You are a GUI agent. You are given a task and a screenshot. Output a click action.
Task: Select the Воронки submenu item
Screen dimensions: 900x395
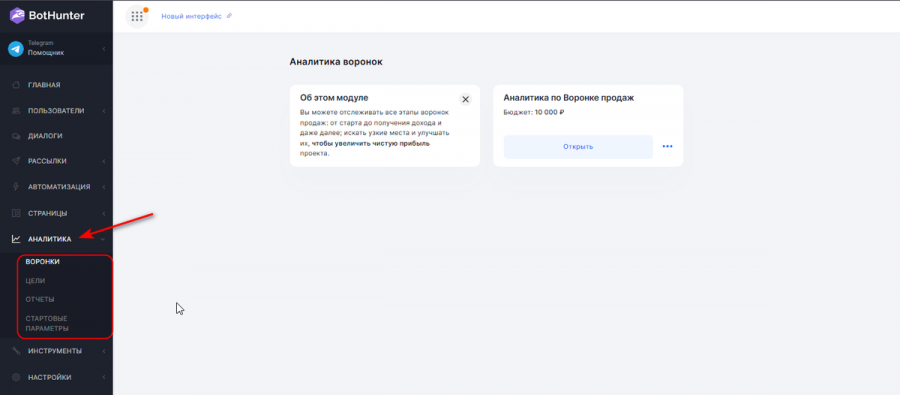click(x=42, y=262)
